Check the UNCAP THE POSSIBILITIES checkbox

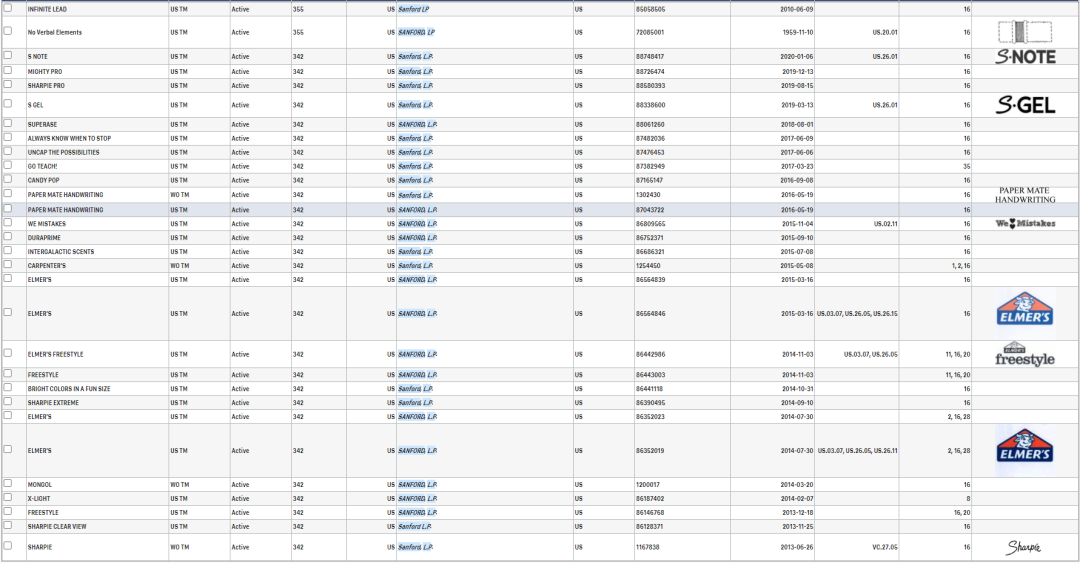8,151
